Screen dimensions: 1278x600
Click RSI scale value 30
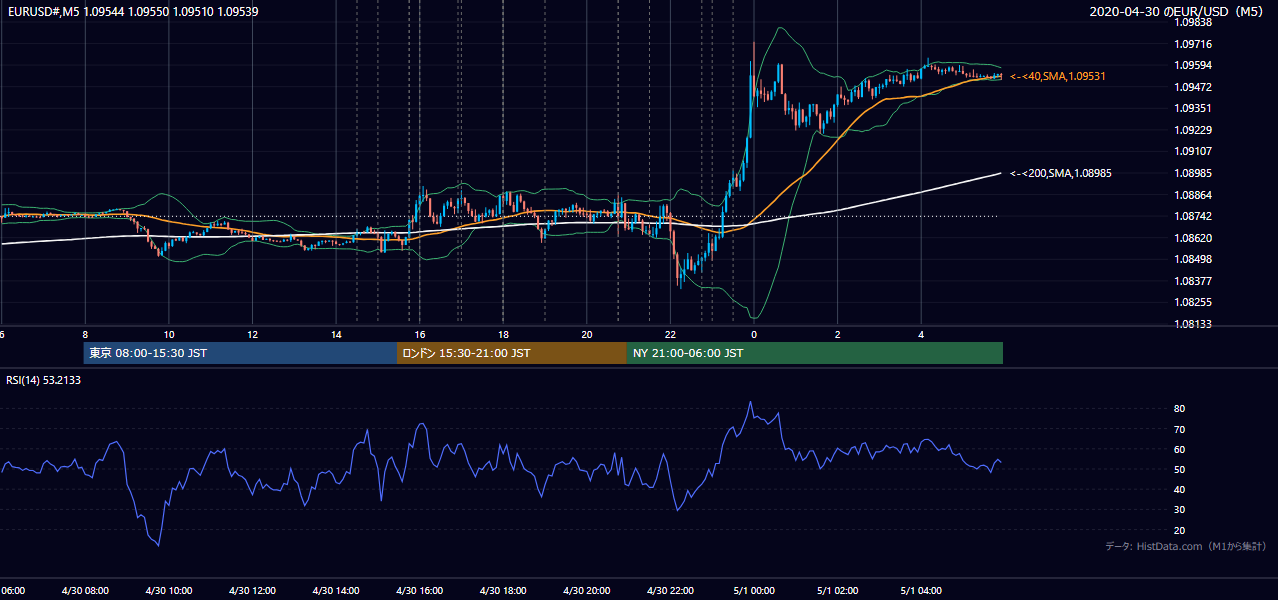pos(1179,510)
